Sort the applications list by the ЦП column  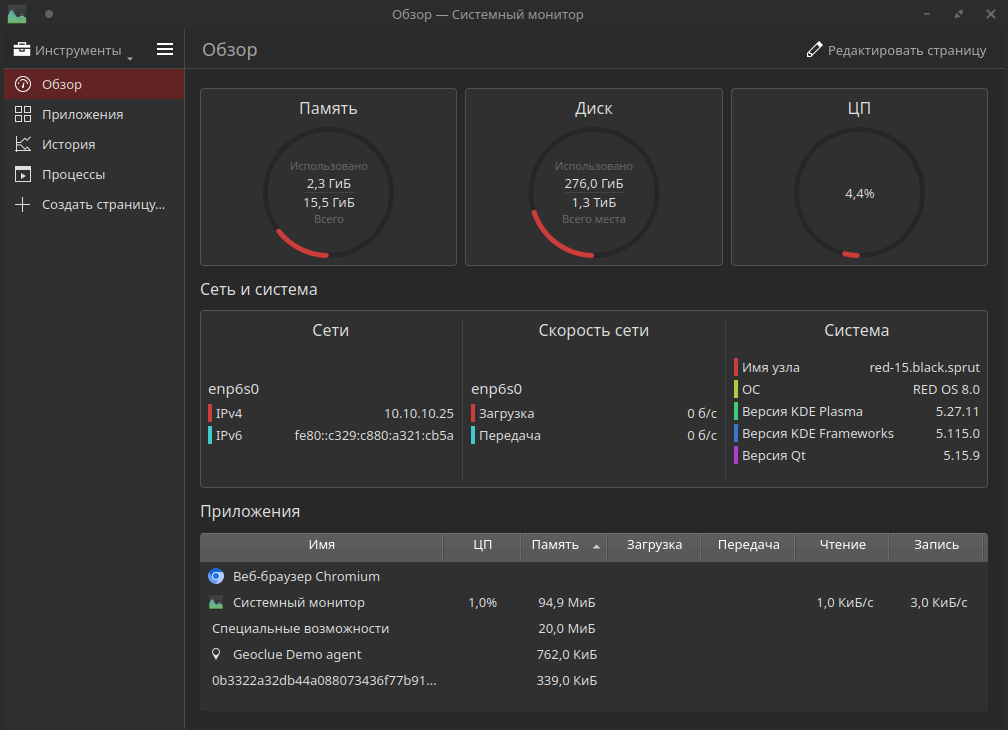(x=482, y=546)
